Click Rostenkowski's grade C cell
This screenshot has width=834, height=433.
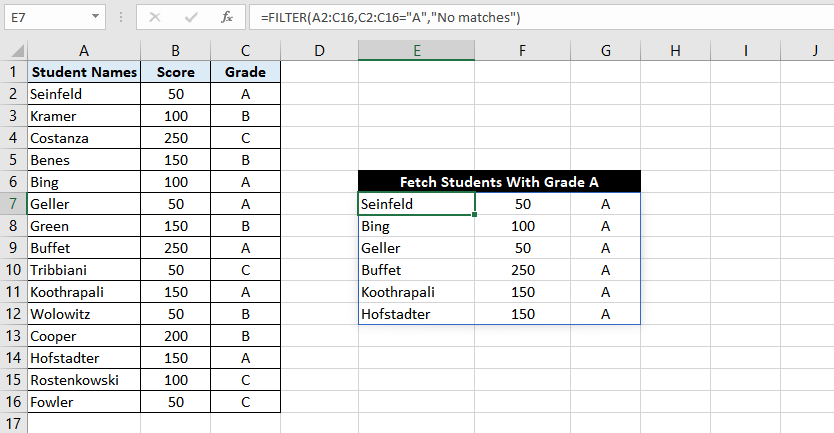245,380
